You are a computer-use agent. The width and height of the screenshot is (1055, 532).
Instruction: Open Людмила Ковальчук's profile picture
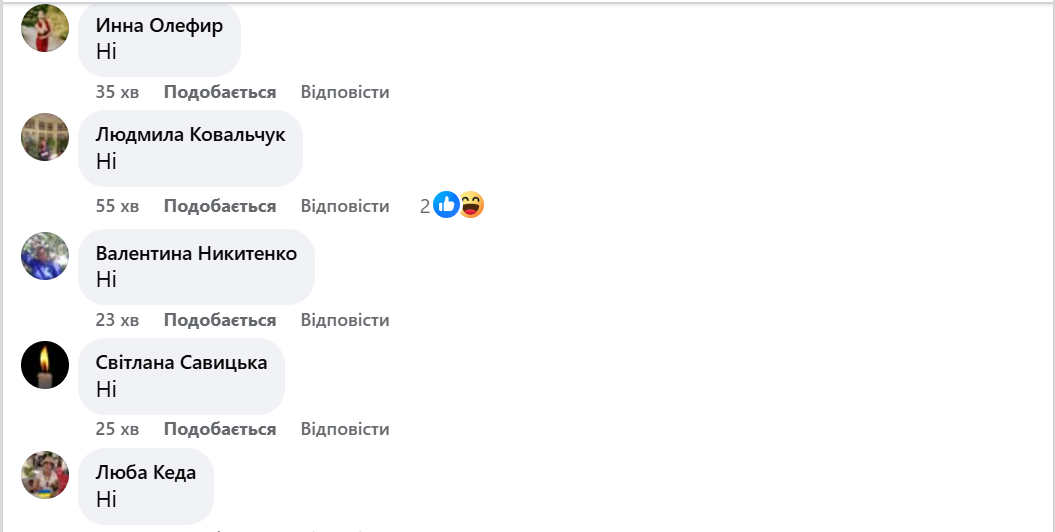45,137
